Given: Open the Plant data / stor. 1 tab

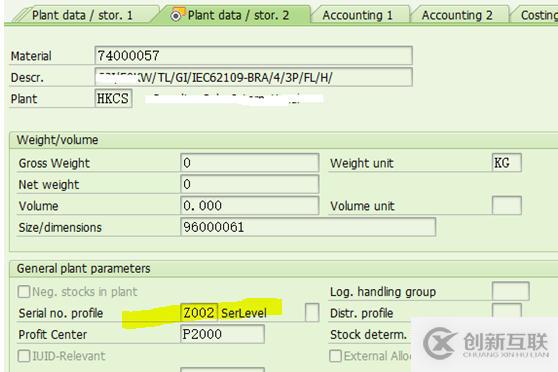Looking at the screenshot, I should (83, 15).
